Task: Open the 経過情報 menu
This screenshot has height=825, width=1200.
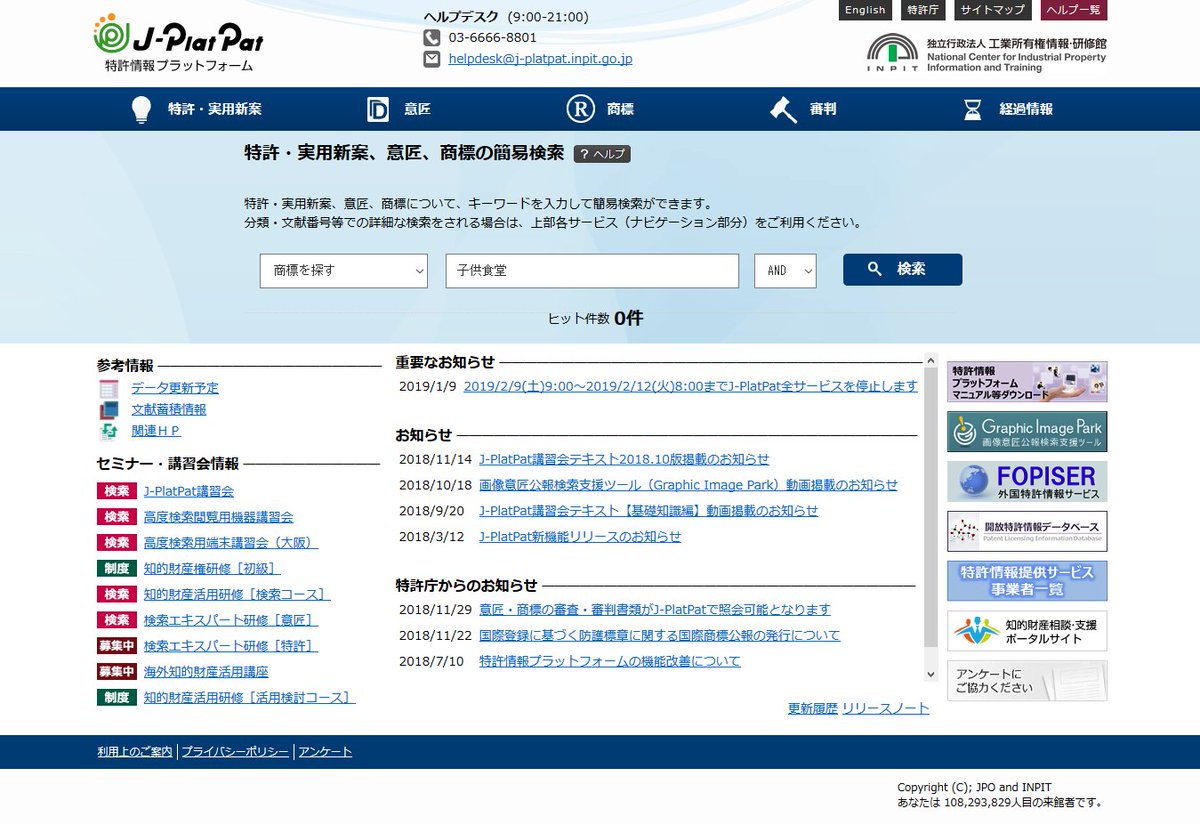Action: [x=1026, y=109]
